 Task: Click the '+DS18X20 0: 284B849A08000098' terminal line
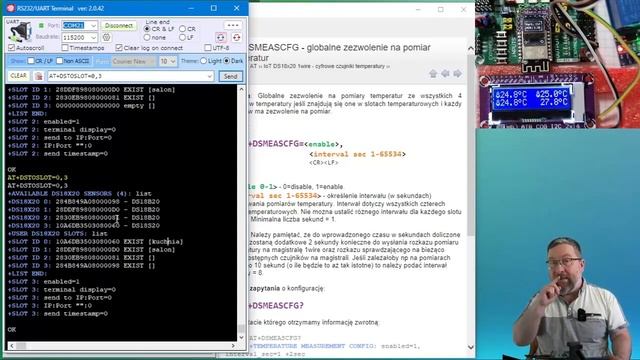pos(84,202)
